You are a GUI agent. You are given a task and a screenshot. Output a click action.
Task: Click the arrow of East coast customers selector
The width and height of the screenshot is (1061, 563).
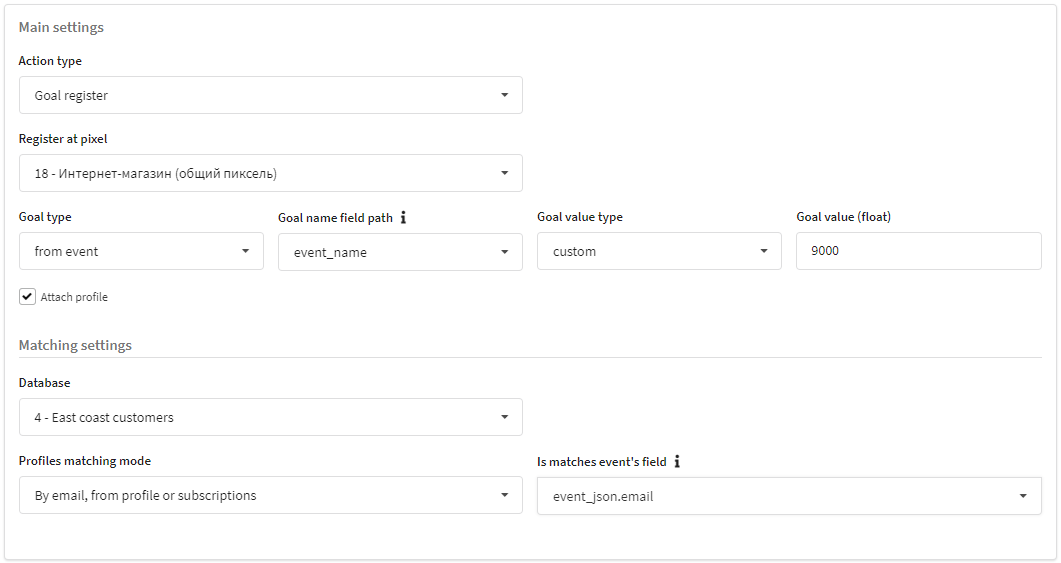pos(504,418)
